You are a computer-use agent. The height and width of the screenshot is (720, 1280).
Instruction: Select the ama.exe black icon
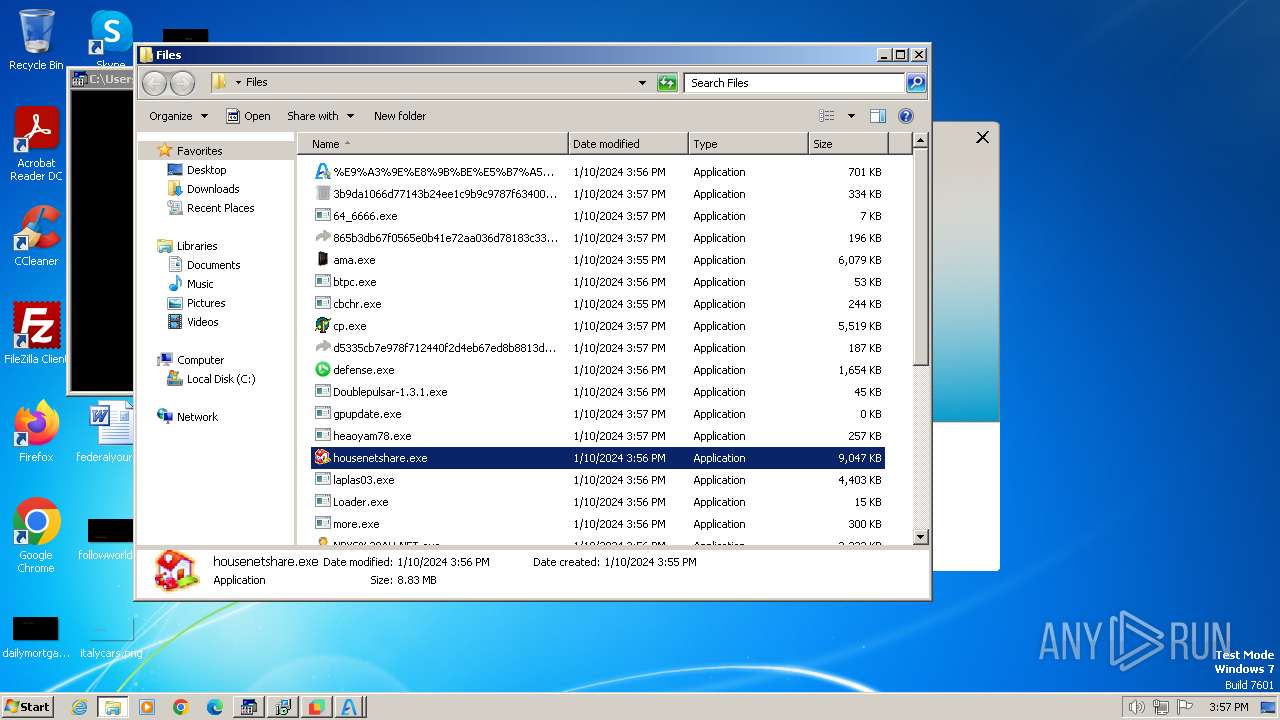(322, 260)
